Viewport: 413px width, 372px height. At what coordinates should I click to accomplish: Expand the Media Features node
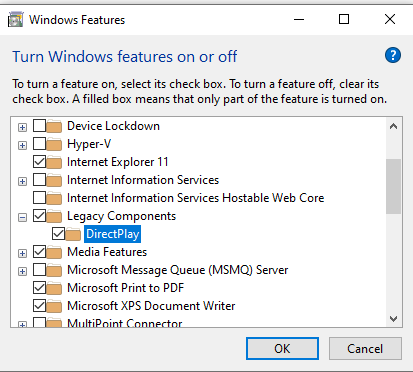click(x=22, y=253)
